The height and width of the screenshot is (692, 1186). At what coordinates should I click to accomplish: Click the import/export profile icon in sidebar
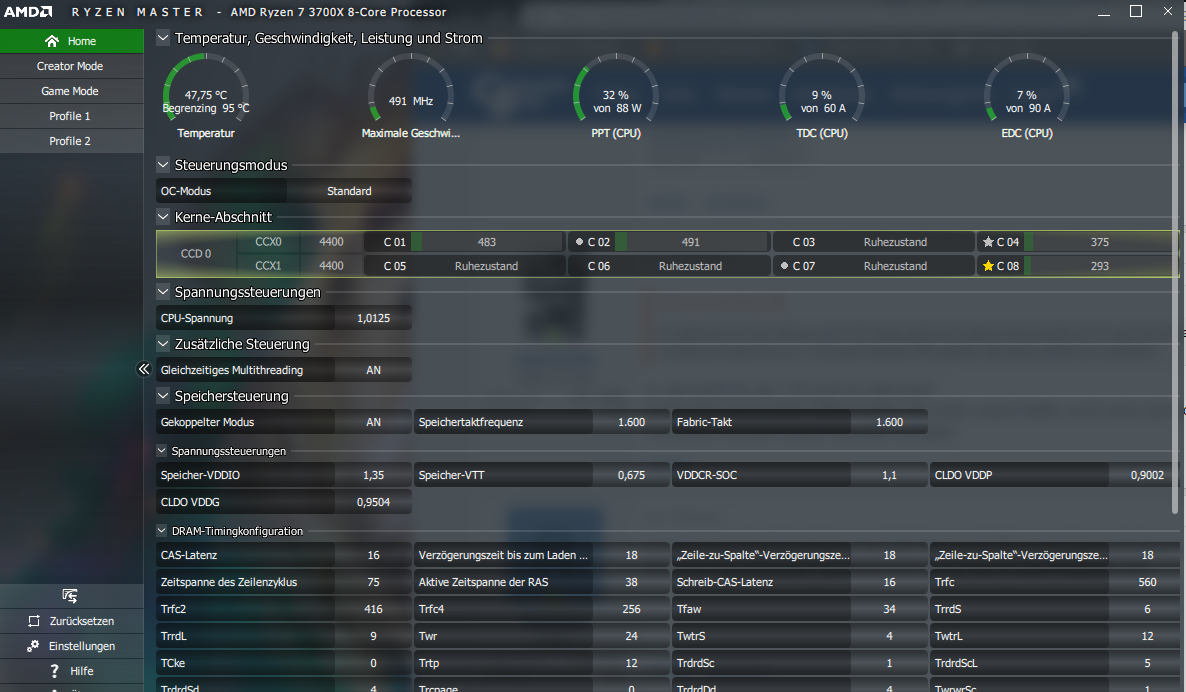pos(70,596)
